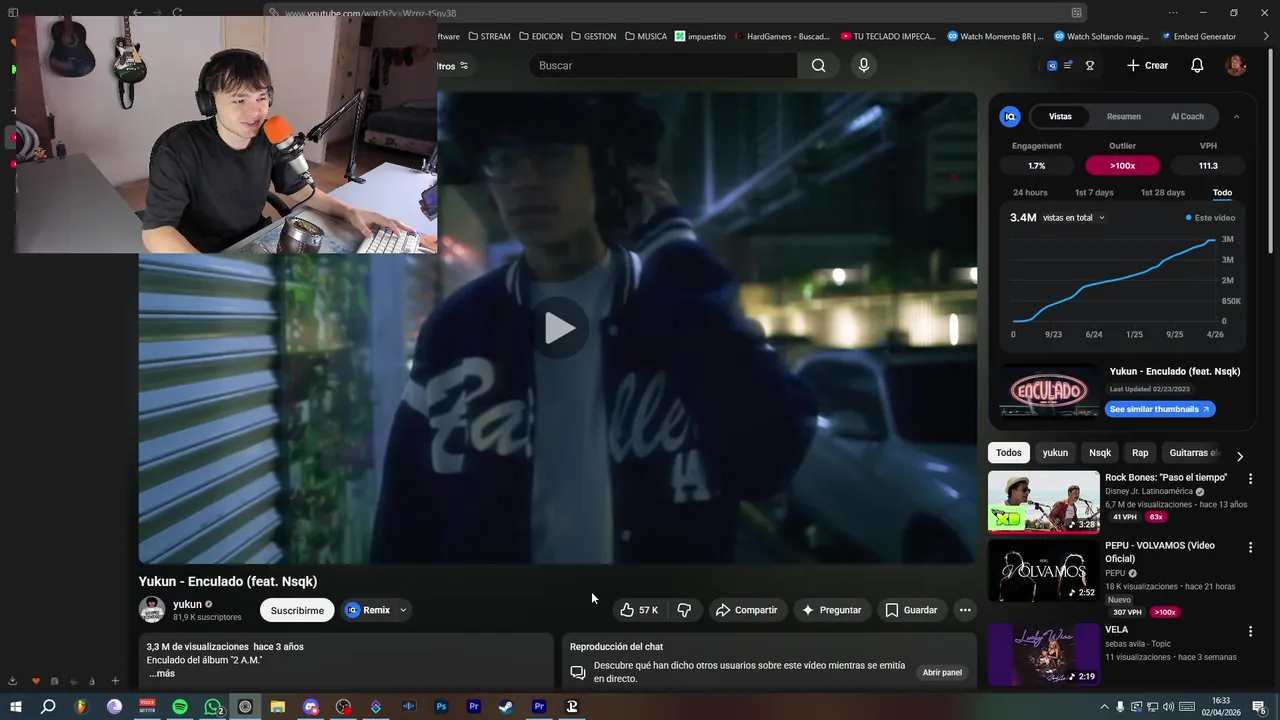
Task: Click 'Abrir panel' for chat replay
Action: pyautogui.click(x=942, y=673)
